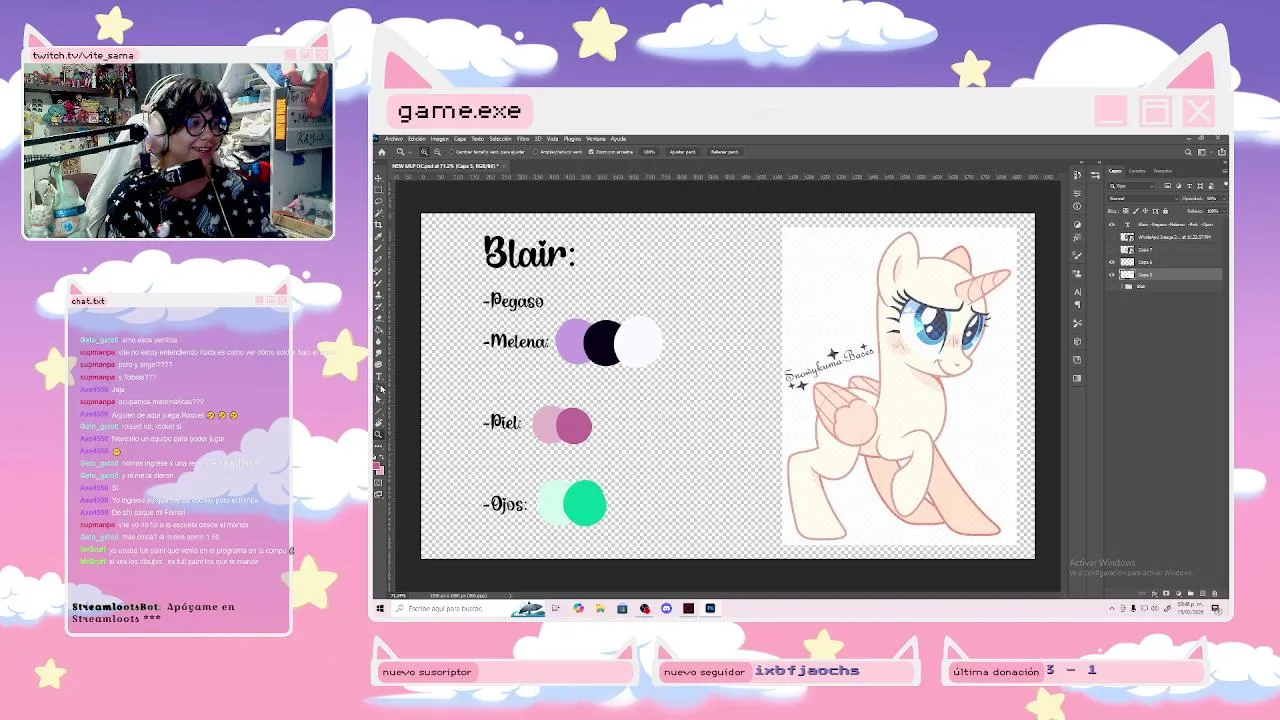This screenshot has width=1280, height=720.
Task: Filter layers by pixel layer icon
Action: click(1167, 186)
